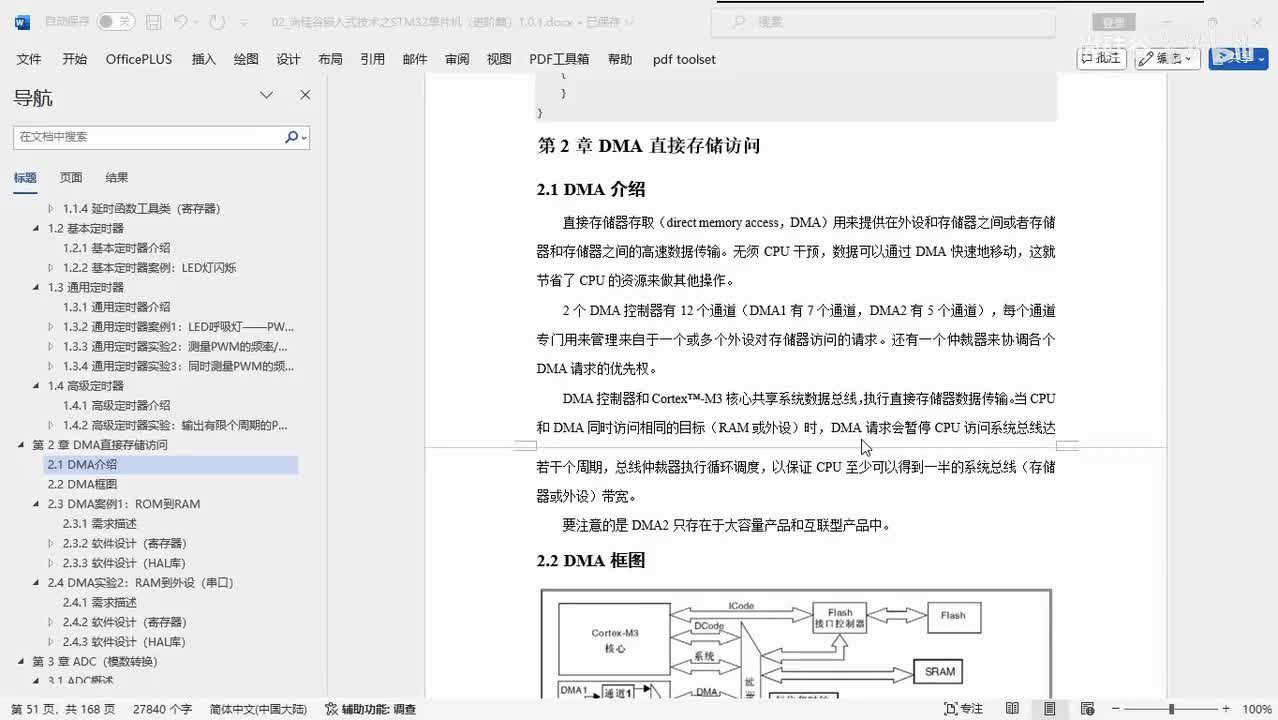Click the 批注 comments button
This screenshot has width=1278, height=720.
pyautogui.click(x=1101, y=58)
